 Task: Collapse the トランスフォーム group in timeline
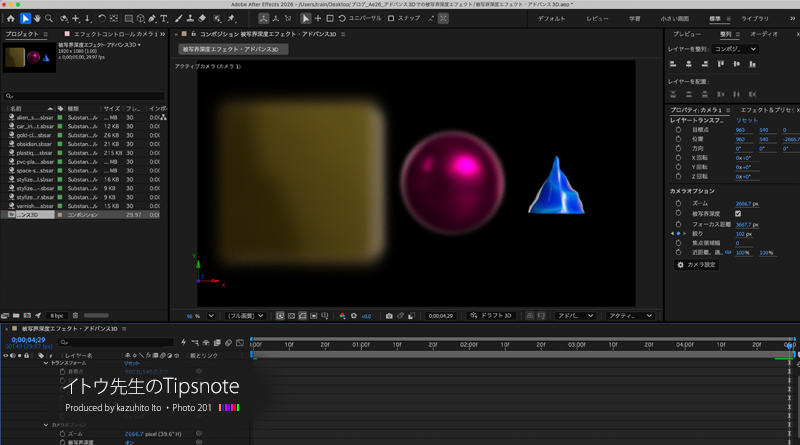click(46, 363)
